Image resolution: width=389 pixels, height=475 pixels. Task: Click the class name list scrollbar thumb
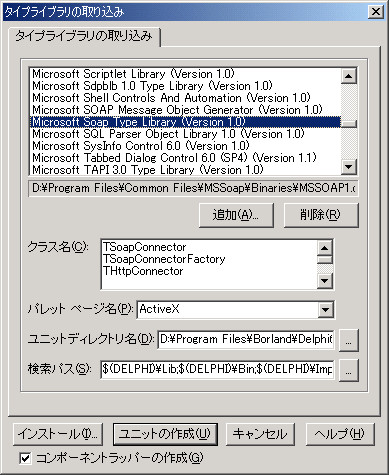tap(325, 259)
